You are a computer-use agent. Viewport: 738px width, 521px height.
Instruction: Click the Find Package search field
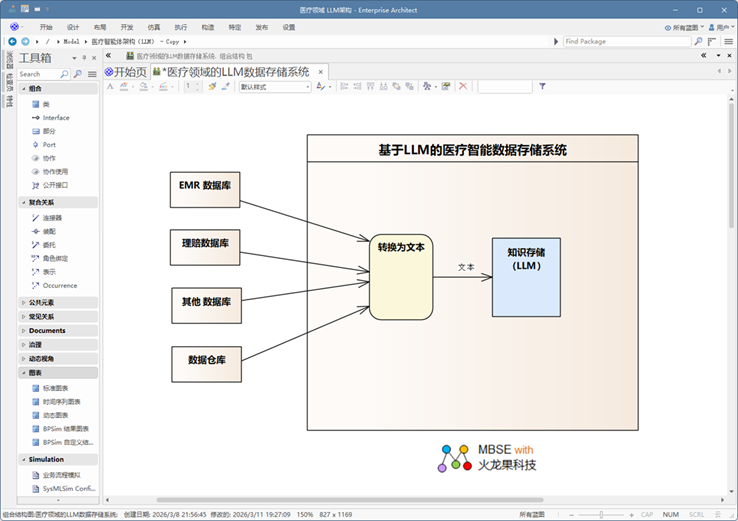point(625,42)
